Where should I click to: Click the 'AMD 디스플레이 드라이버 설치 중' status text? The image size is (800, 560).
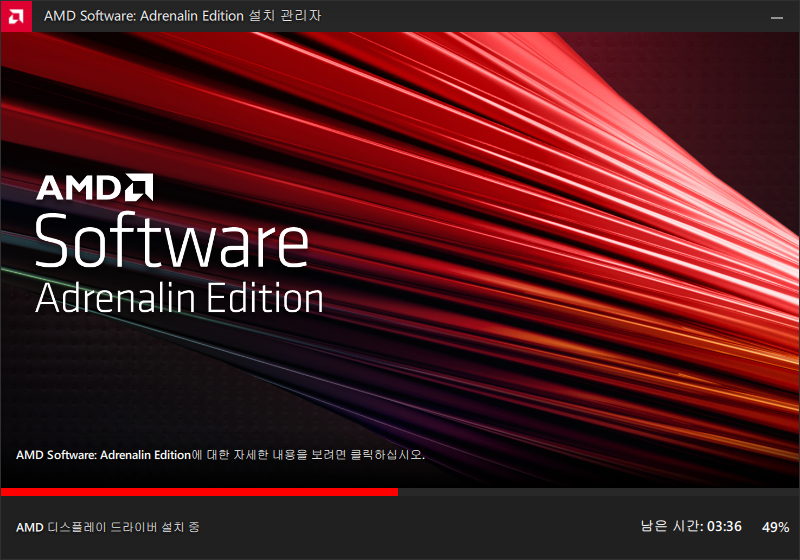pyautogui.click(x=108, y=527)
